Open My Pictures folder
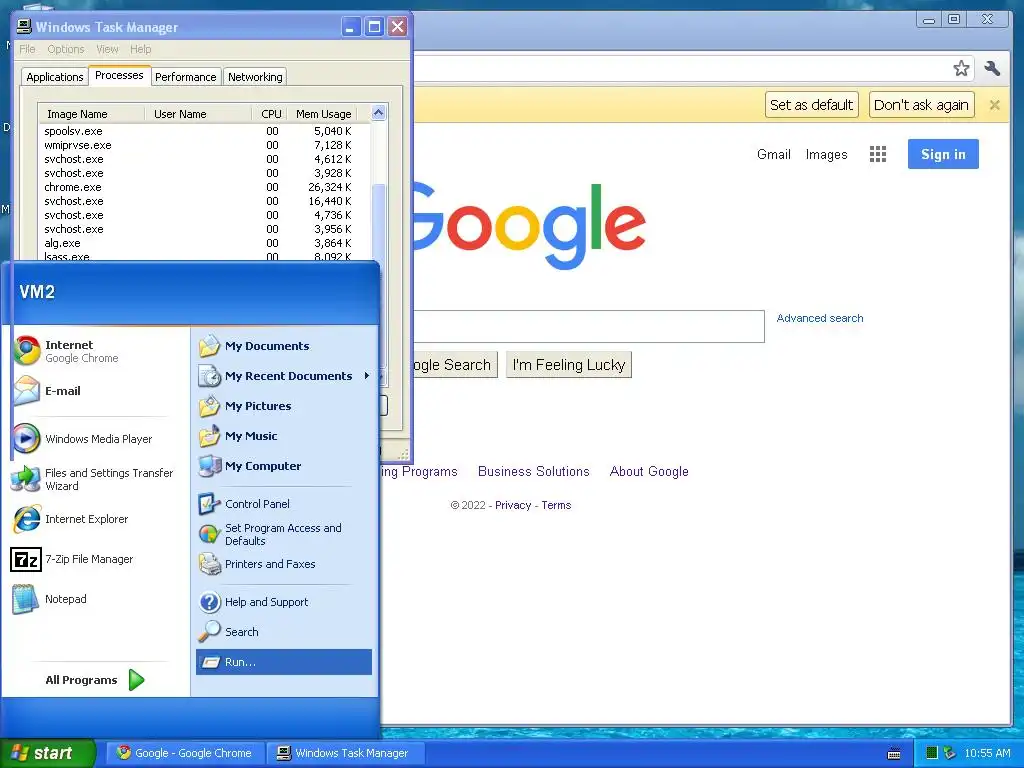Image resolution: width=1024 pixels, height=768 pixels. 258,406
